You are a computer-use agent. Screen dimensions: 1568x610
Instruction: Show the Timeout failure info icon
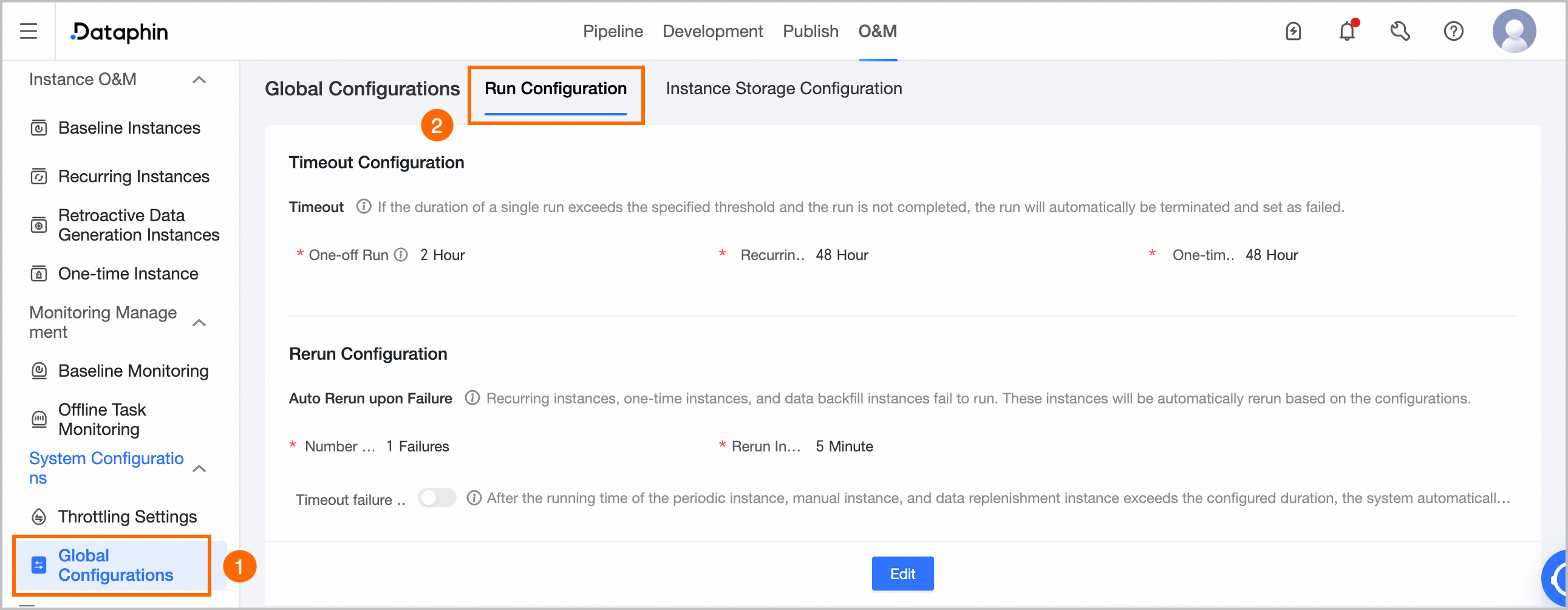[x=474, y=498]
